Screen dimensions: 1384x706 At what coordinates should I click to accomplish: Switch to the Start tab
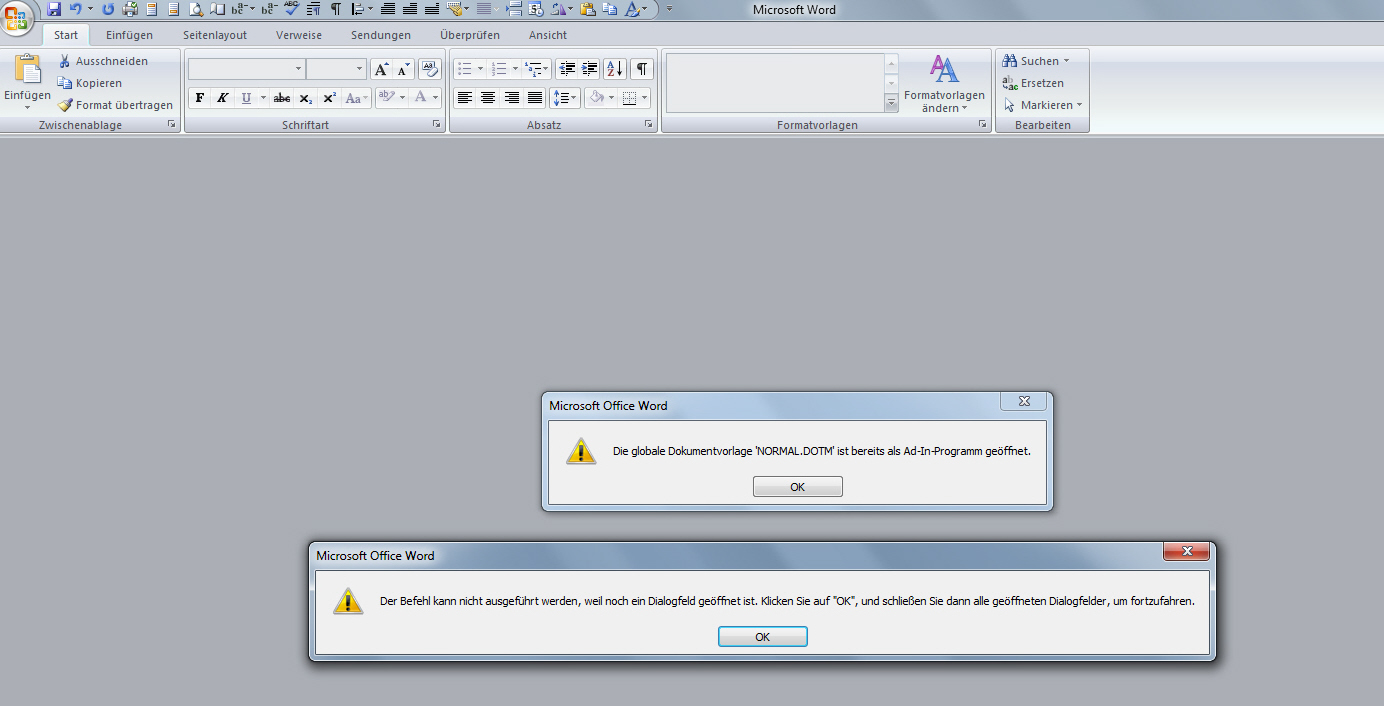pyautogui.click(x=66, y=35)
